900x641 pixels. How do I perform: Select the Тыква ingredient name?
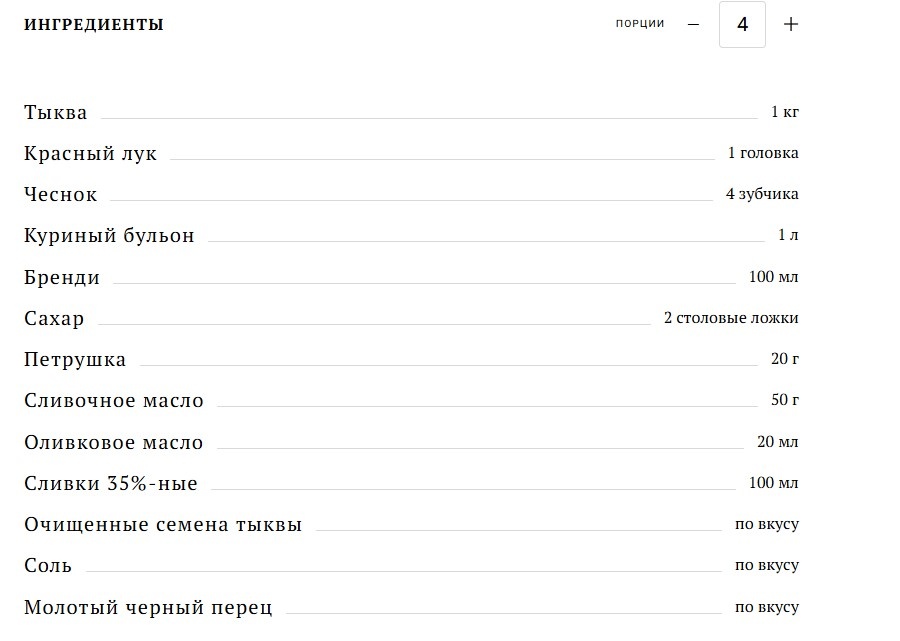[56, 112]
